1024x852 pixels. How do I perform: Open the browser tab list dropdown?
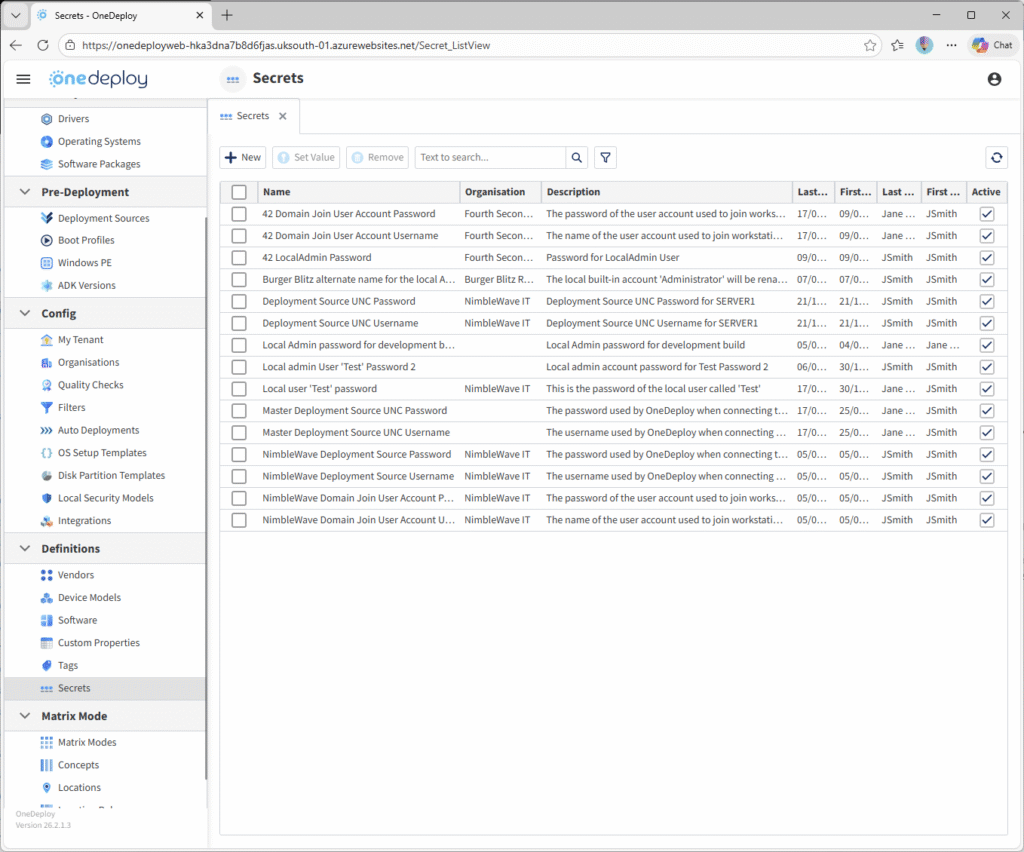16,15
